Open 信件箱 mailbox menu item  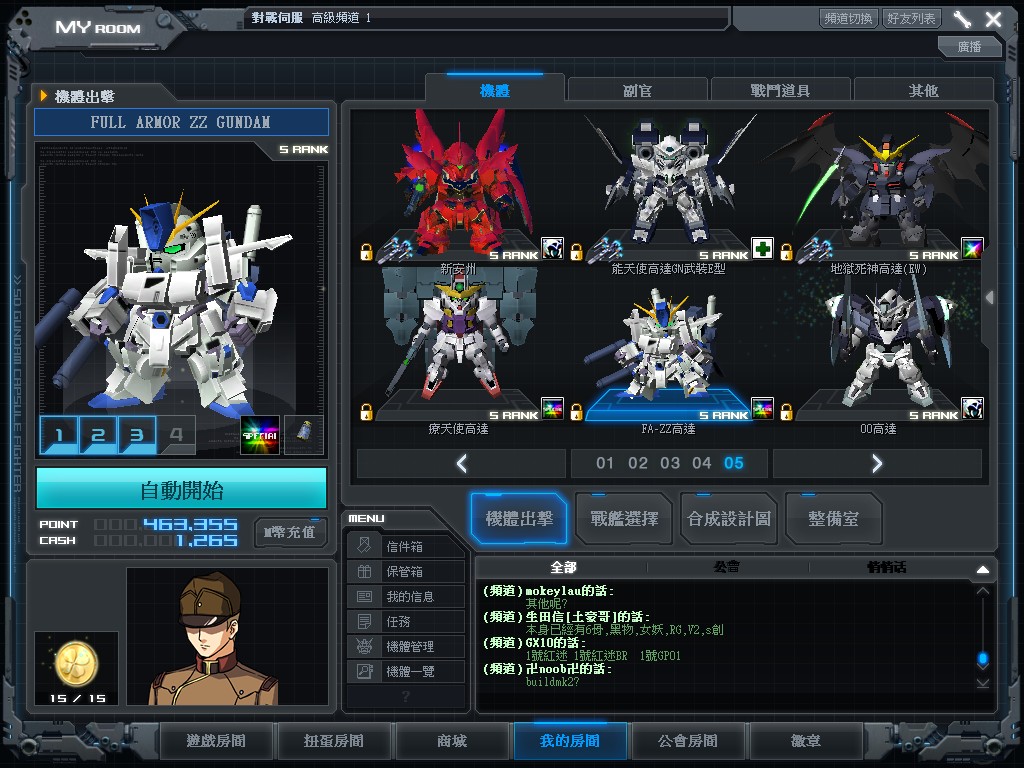point(406,546)
